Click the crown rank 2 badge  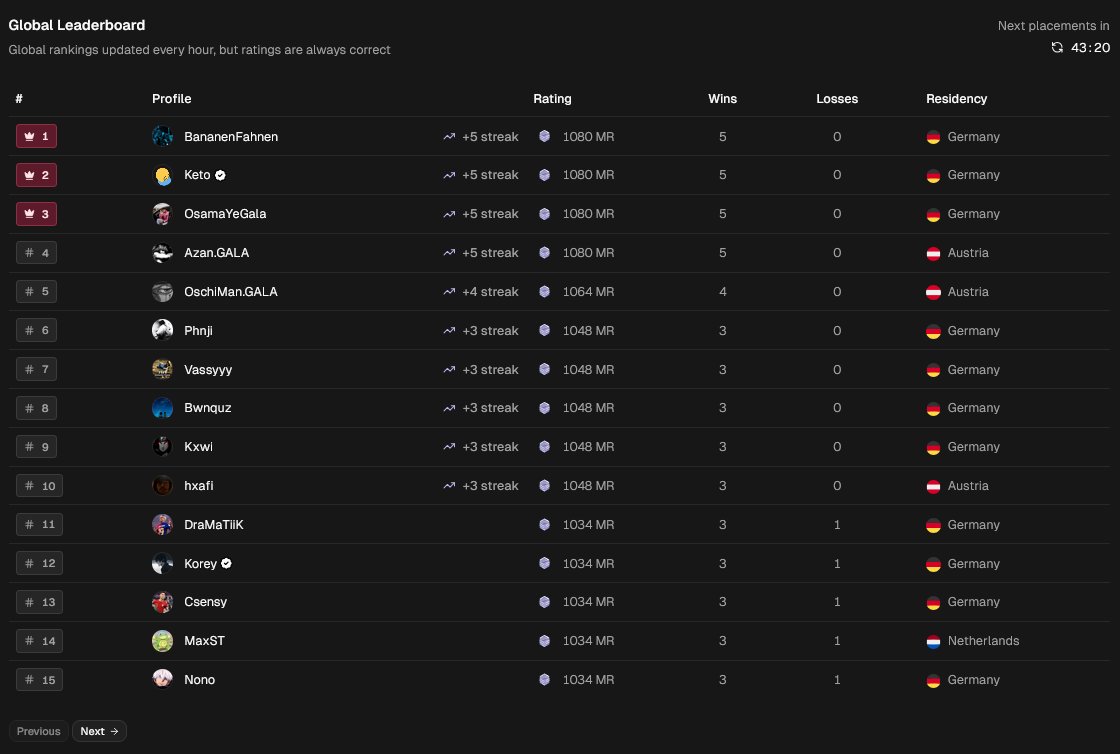(36, 175)
